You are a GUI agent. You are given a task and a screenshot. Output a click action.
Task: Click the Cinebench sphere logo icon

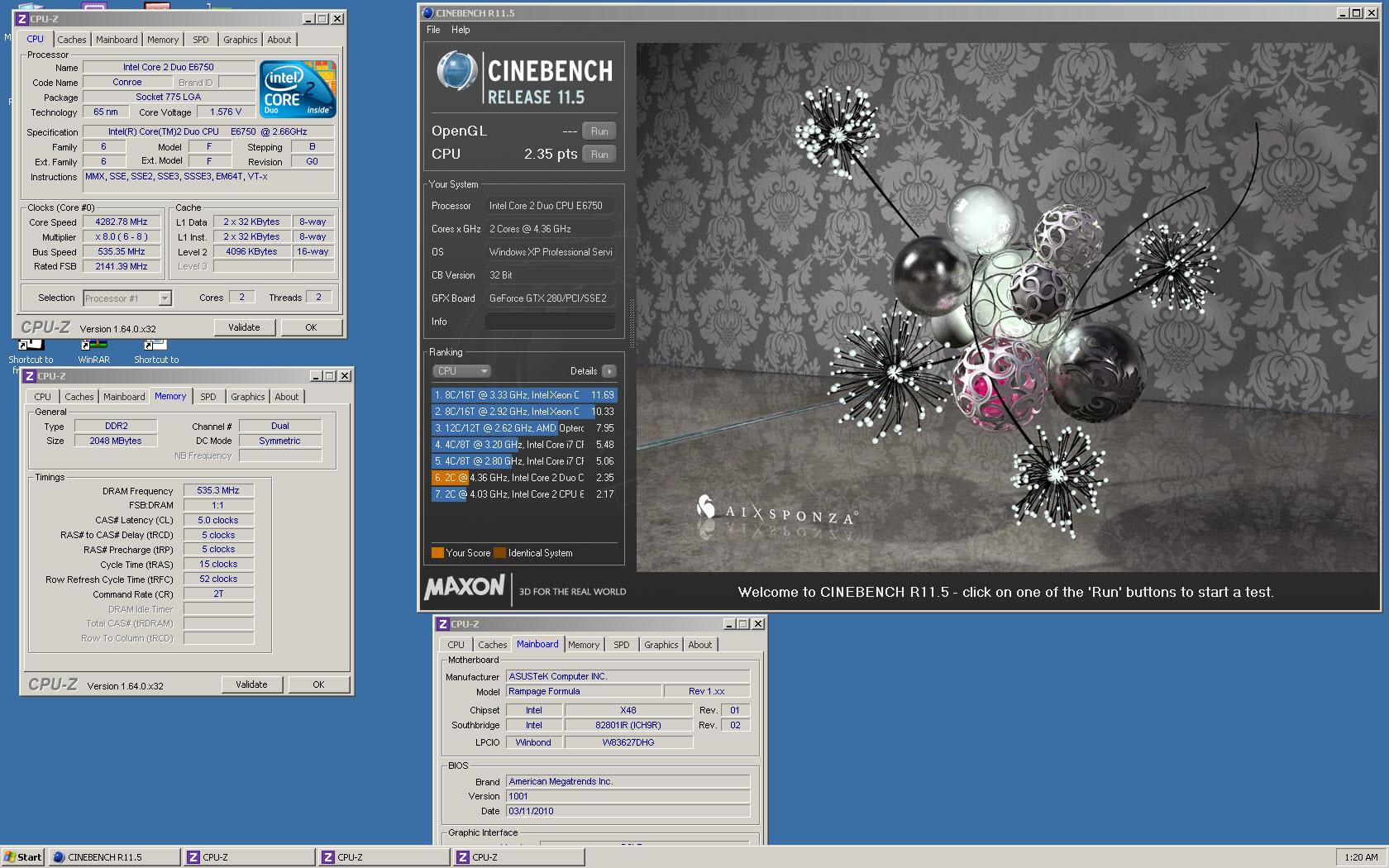pyautogui.click(x=456, y=71)
